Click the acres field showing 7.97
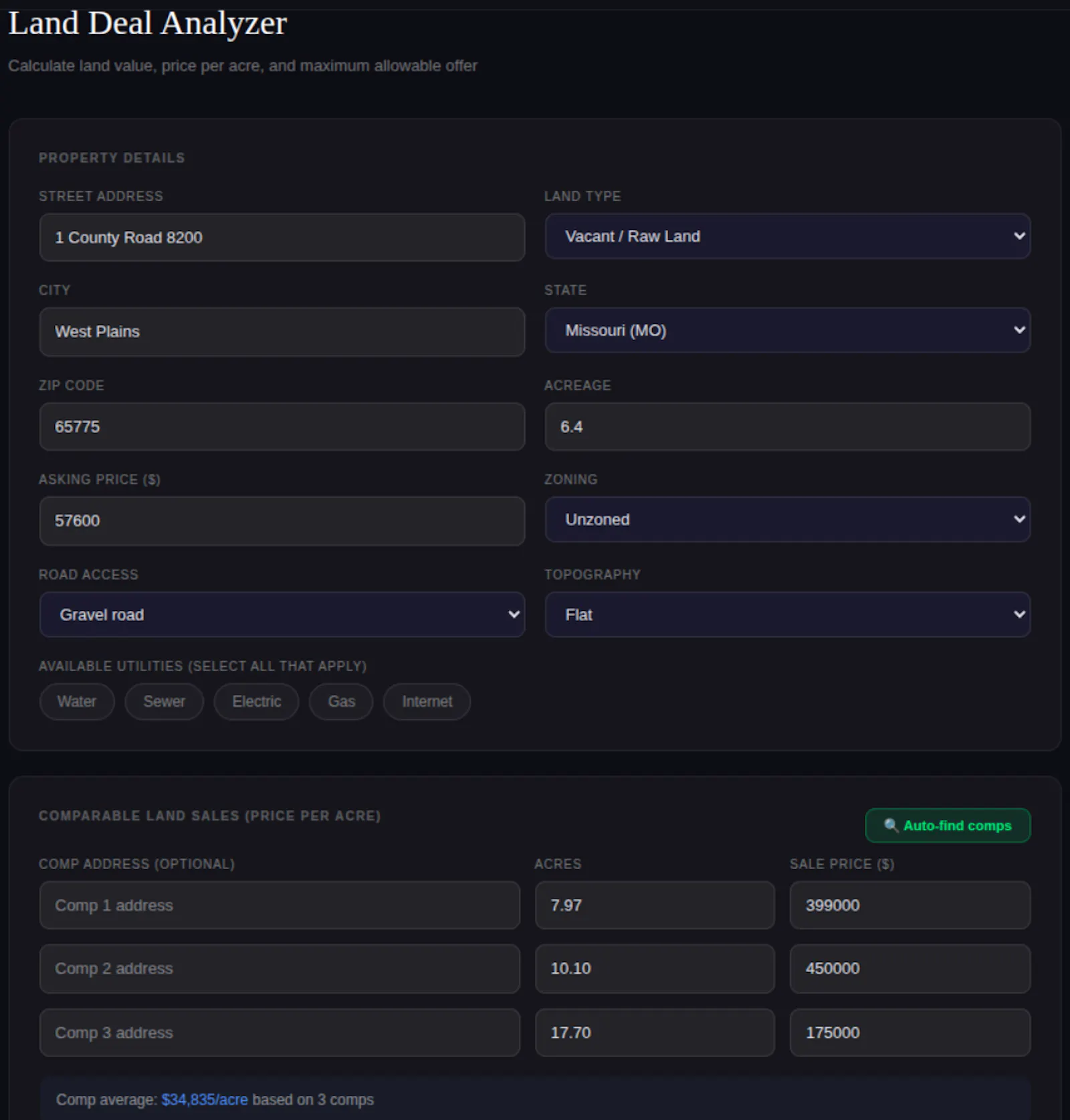1070x1120 pixels. coord(655,905)
